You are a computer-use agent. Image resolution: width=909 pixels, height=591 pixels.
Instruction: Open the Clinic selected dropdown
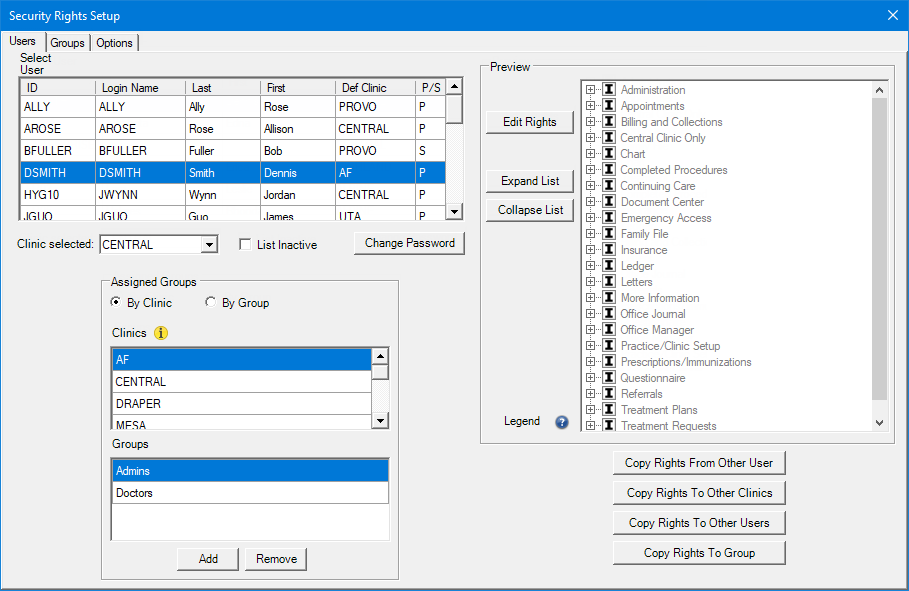click(208, 245)
